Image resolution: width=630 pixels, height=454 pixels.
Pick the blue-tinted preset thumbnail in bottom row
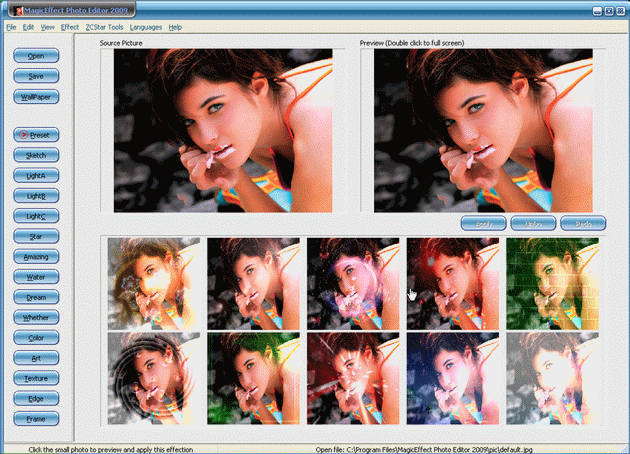(452, 379)
